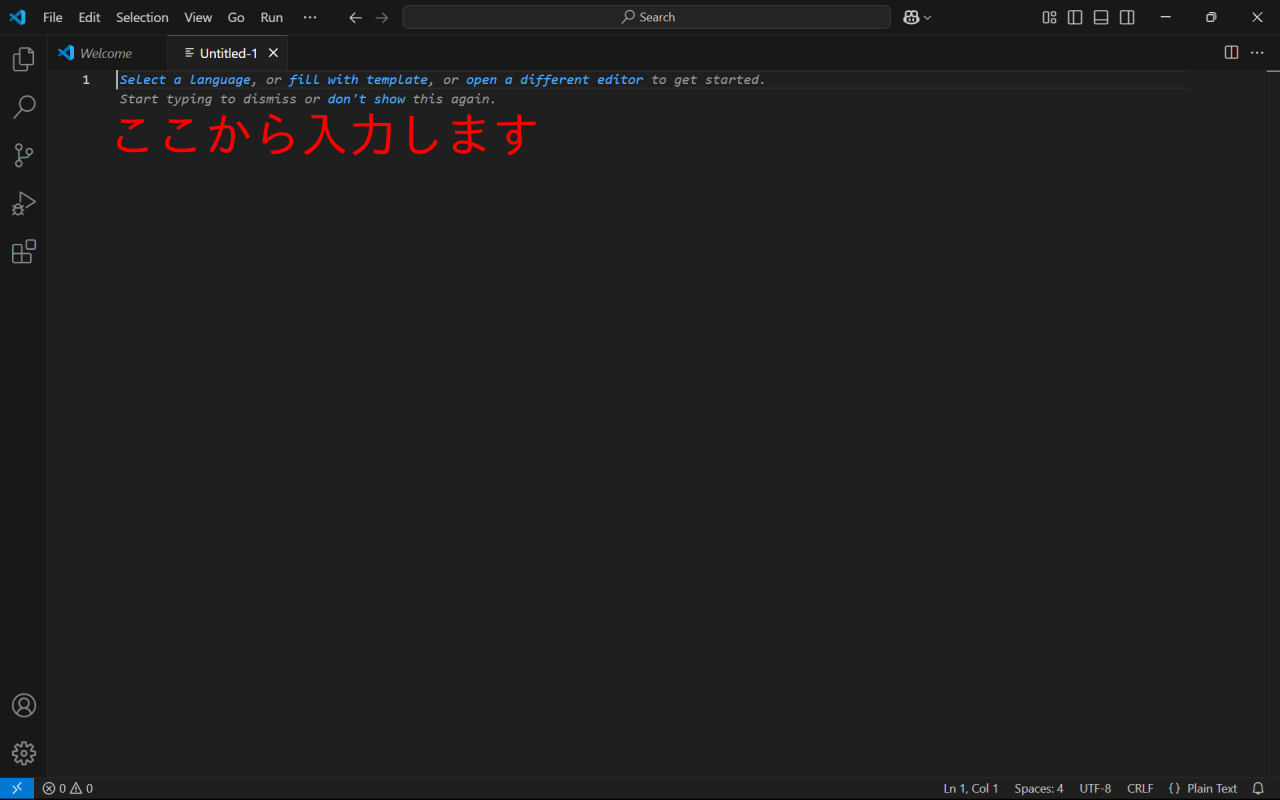Open the Explorer view in activity bar
The width and height of the screenshot is (1280, 800).
pyautogui.click(x=23, y=60)
